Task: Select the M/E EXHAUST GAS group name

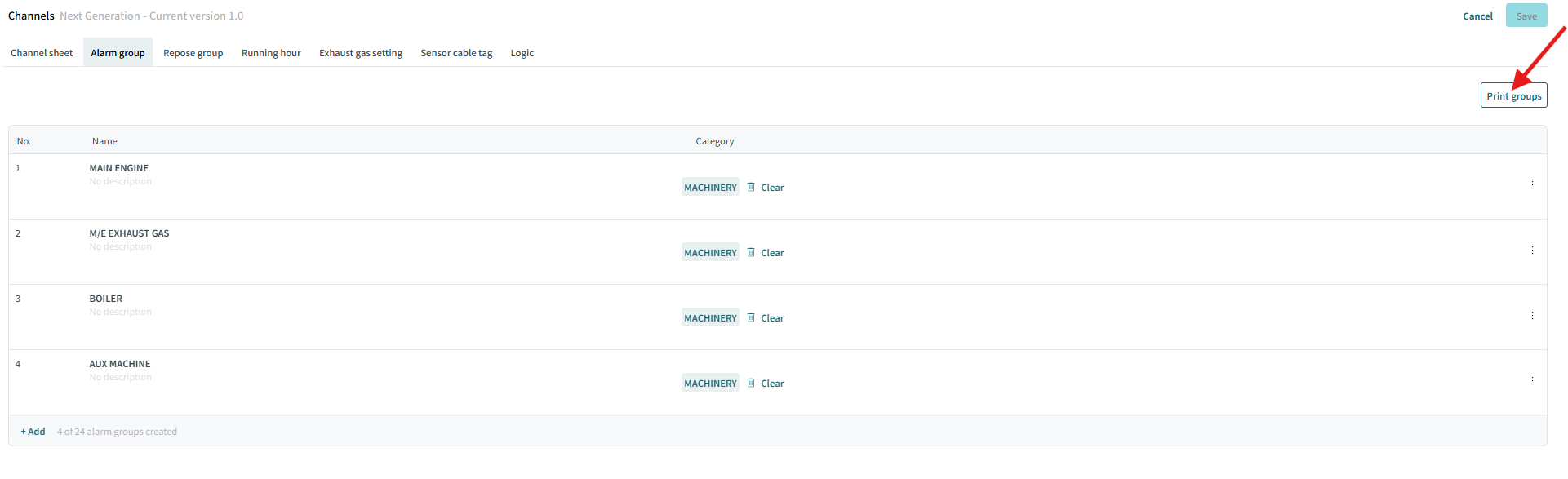Action: click(x=130, y=233)
